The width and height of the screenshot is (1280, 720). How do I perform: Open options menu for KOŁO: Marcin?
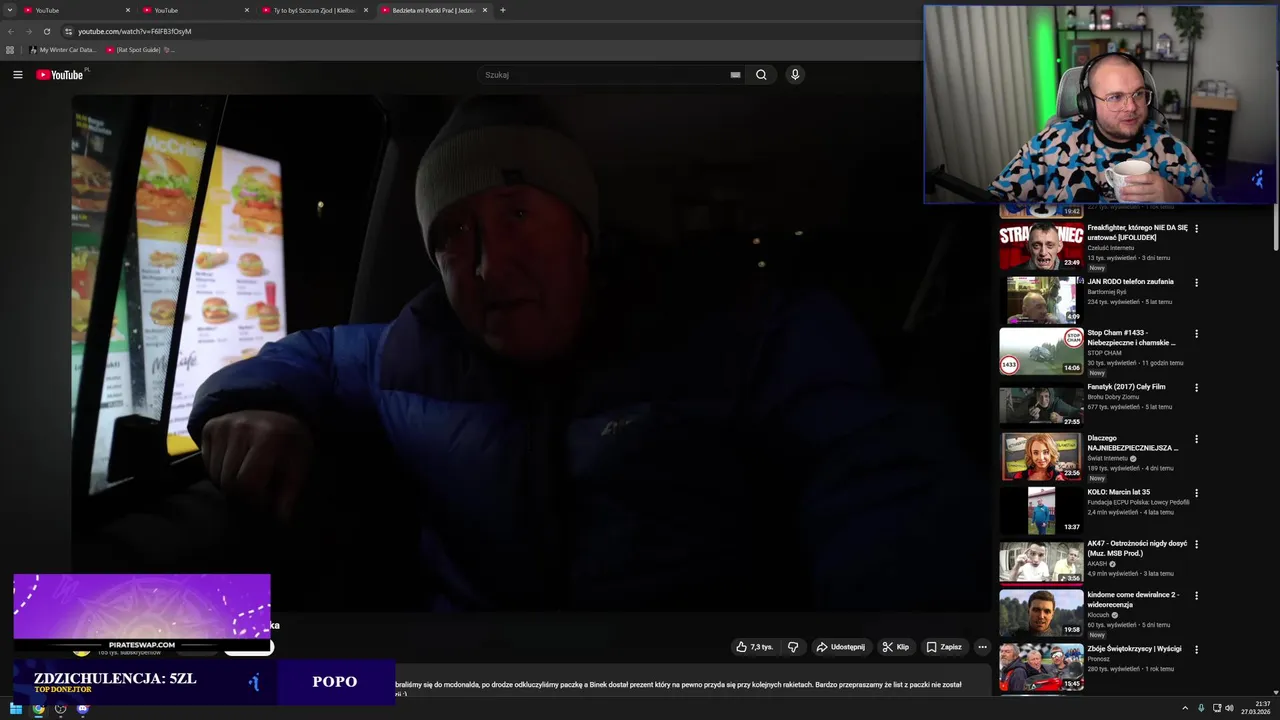pos(1196,493)
